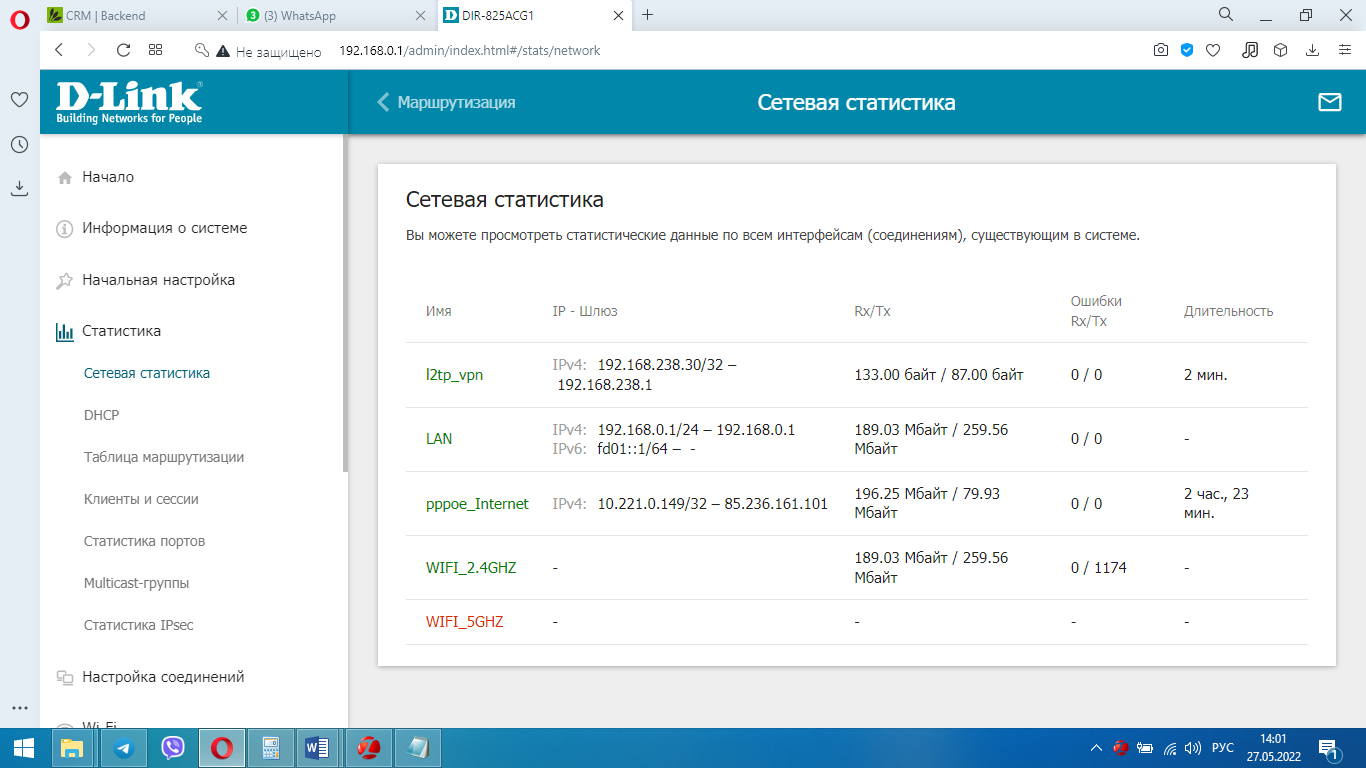Click the 133.00 байт / 87.00 байт value
Screen dimensions: 1366x768
[x=939, y=375]
